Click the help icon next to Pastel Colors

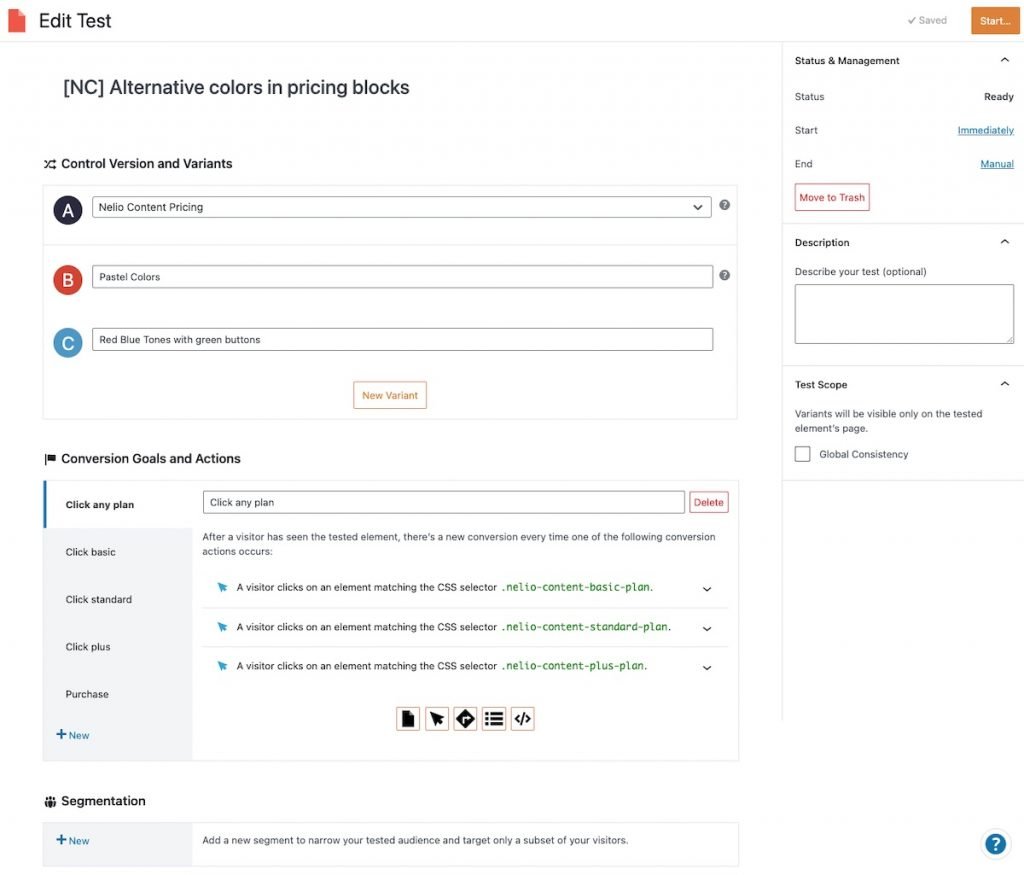coord(724,275)
